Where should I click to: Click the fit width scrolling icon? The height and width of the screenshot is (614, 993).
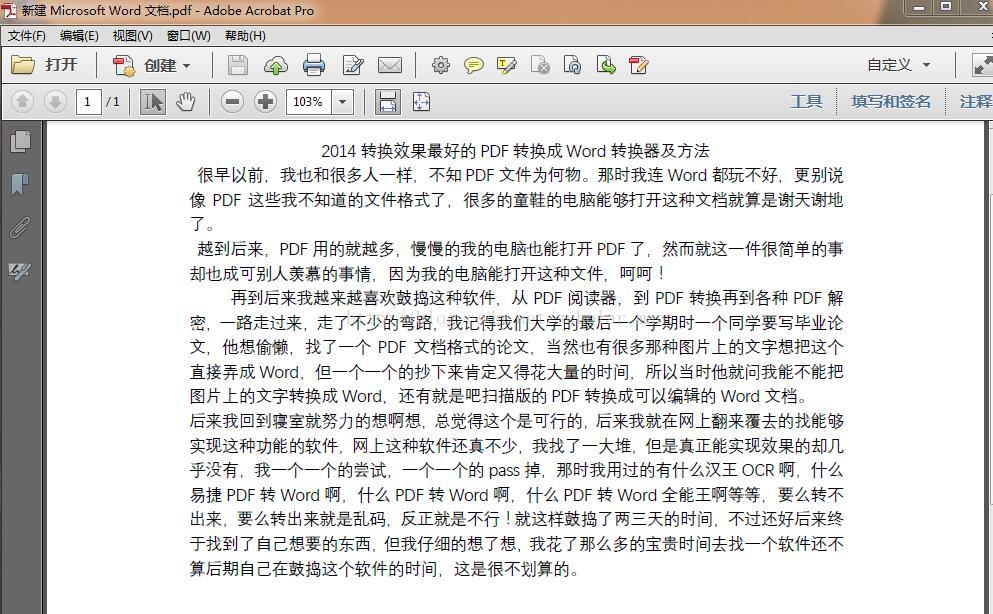point(388,101)
